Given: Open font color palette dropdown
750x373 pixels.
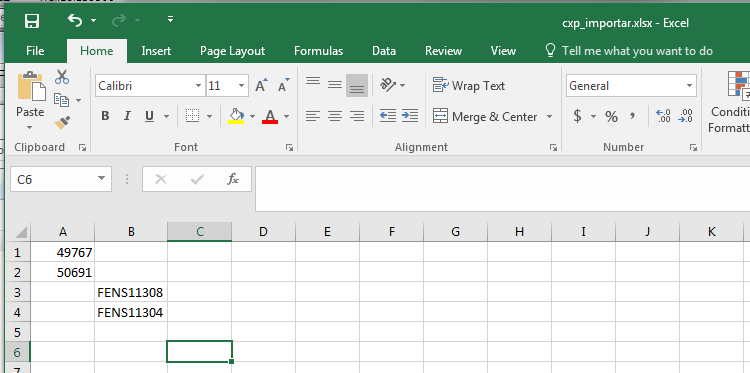Looking at the screenshot, I should [287, 116].
